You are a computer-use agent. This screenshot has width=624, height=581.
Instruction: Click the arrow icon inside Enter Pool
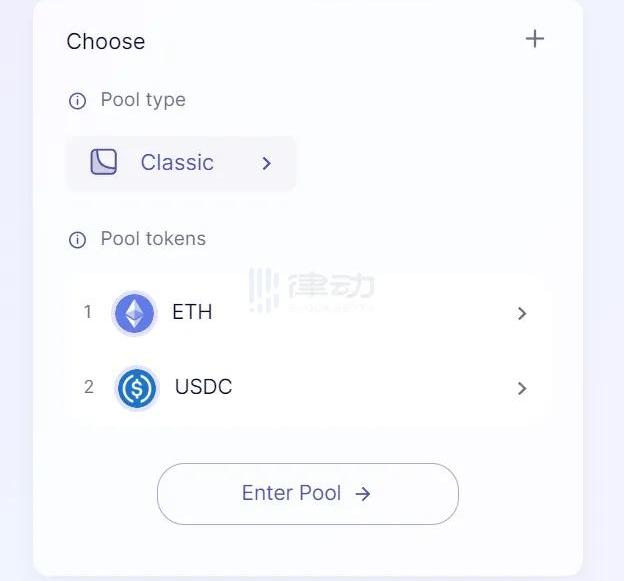[363, 494]
